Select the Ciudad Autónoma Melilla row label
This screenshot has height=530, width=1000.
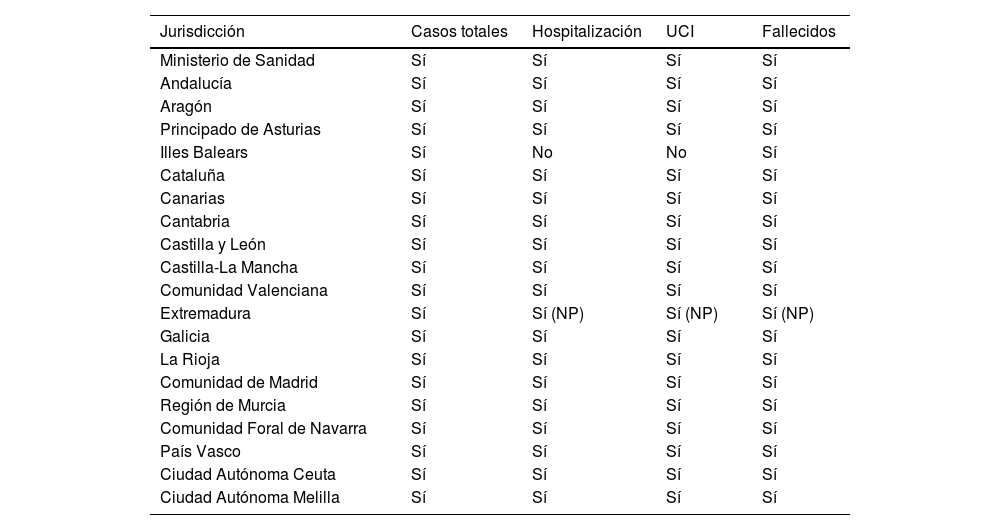pos(250,497)
